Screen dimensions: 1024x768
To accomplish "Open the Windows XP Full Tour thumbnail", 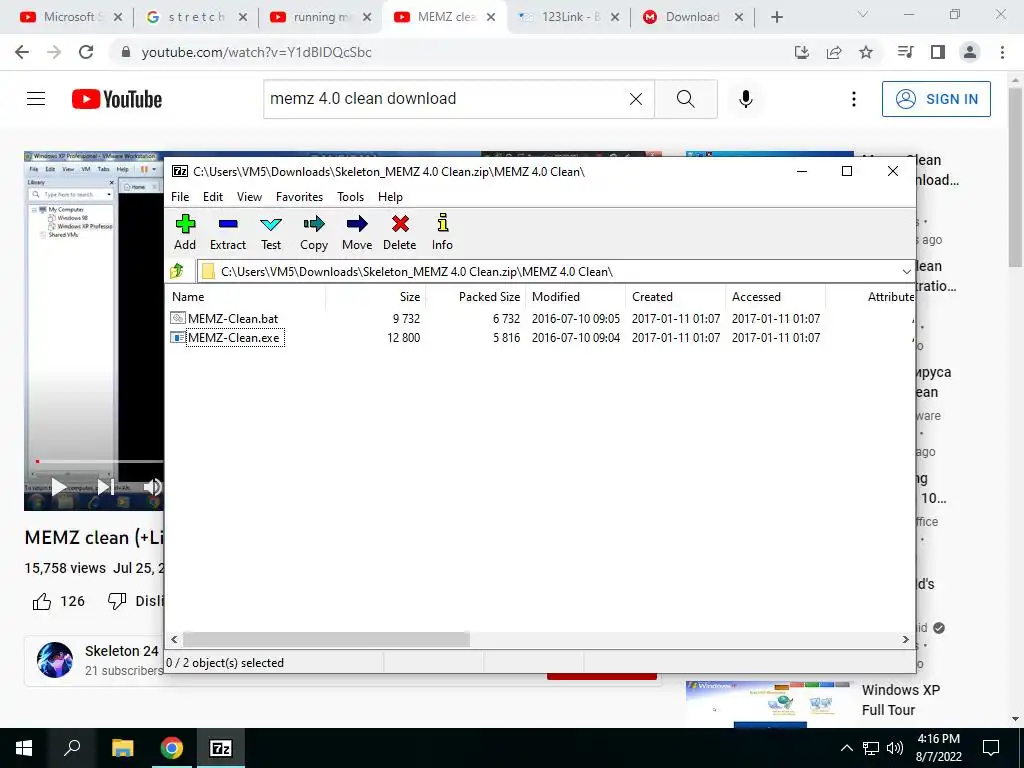I will pos(769,704).
